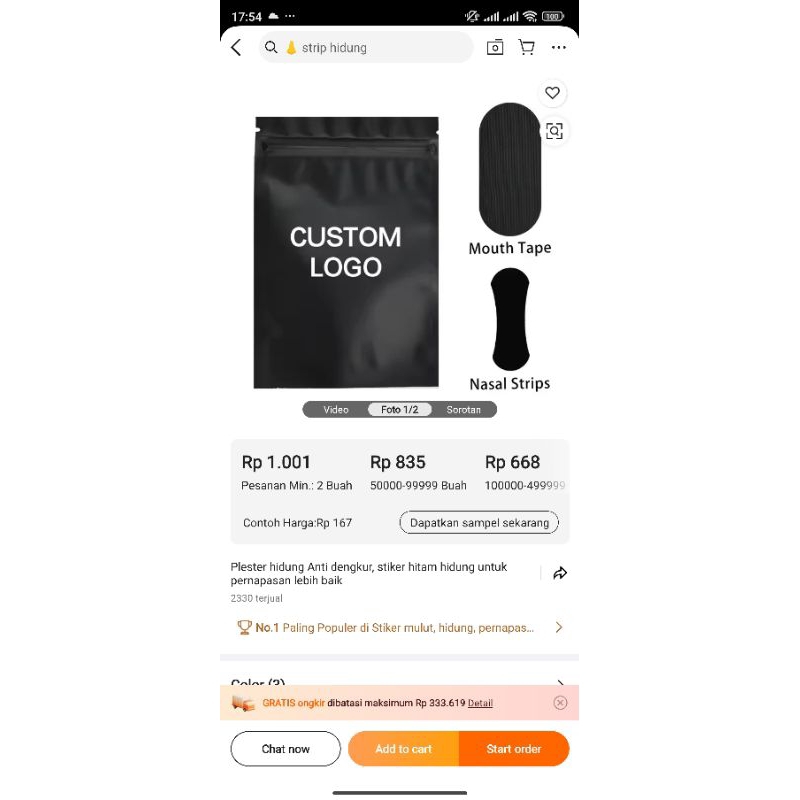Switch to the Sorotan tab
This screenshot has width=800, height=800.
(463, 410)
